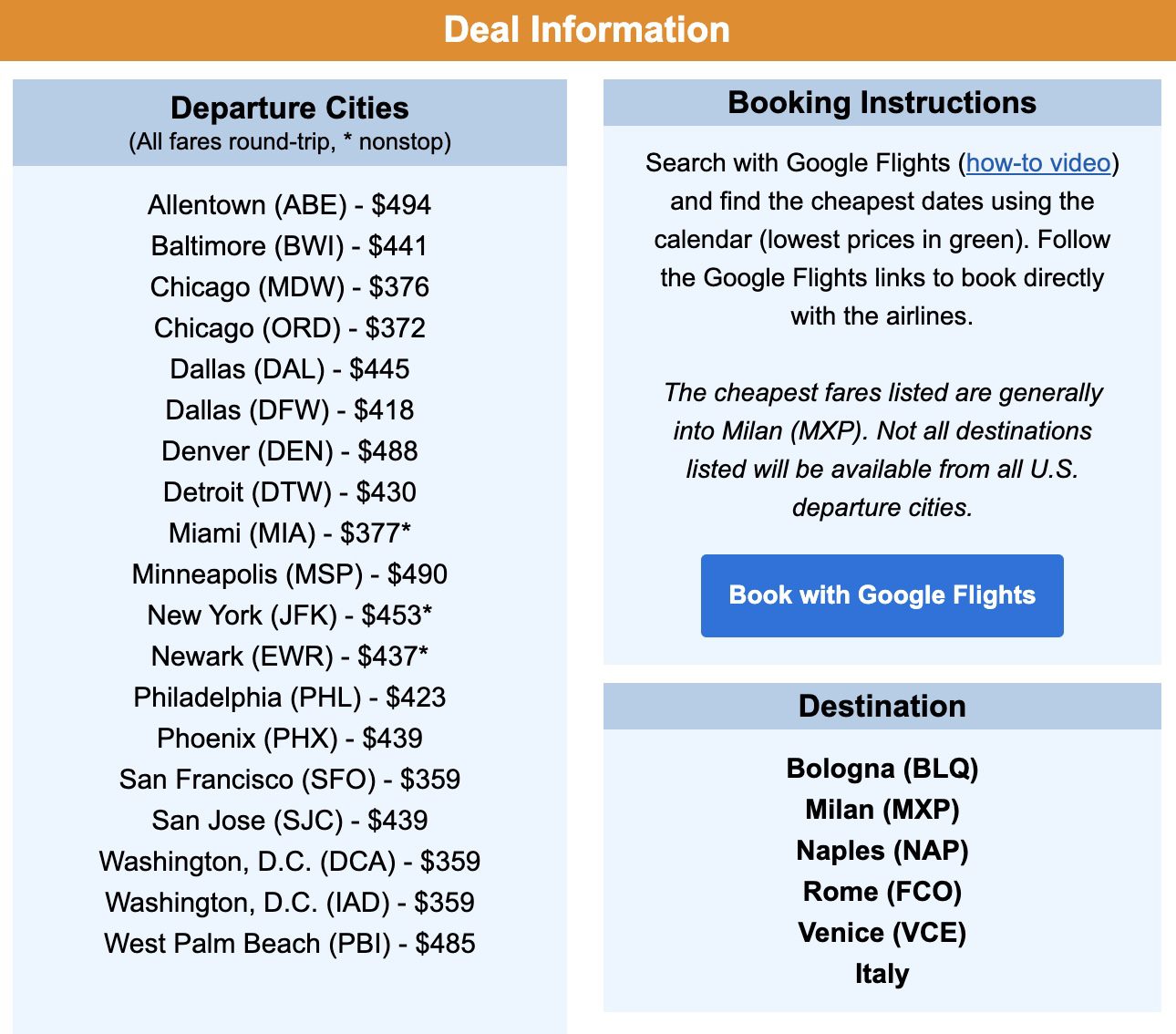Image resolution: width=1176 pixels, height=1034 pixels.
Task: Select Milan (MXP) from the destinations
Action: (x=882, y=810)
